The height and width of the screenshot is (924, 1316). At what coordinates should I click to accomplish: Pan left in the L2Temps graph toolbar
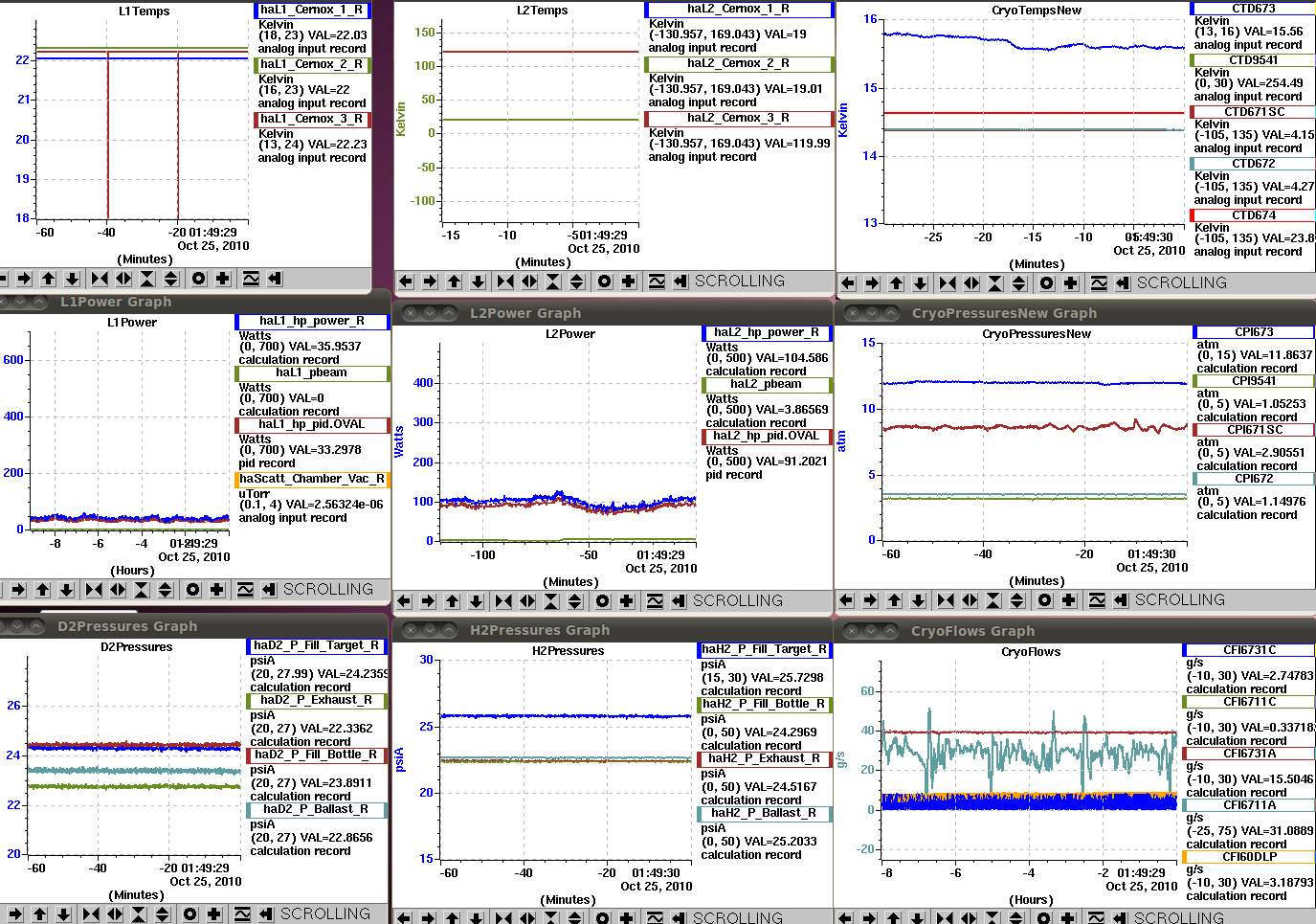pos(406,282)
